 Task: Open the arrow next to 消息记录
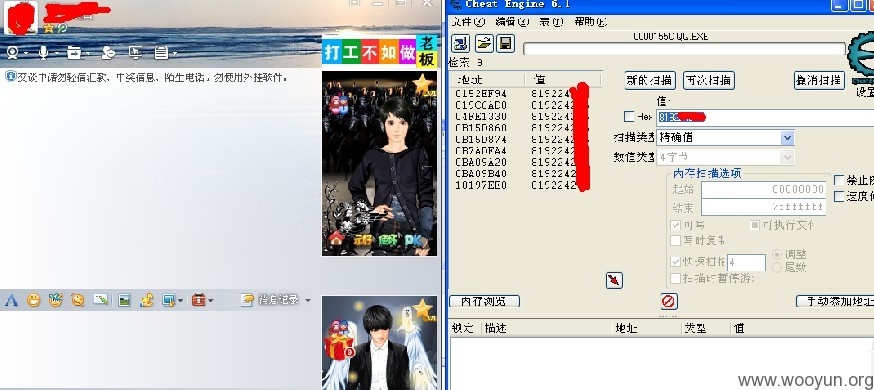pyautogui.click(x=307, y=301)
